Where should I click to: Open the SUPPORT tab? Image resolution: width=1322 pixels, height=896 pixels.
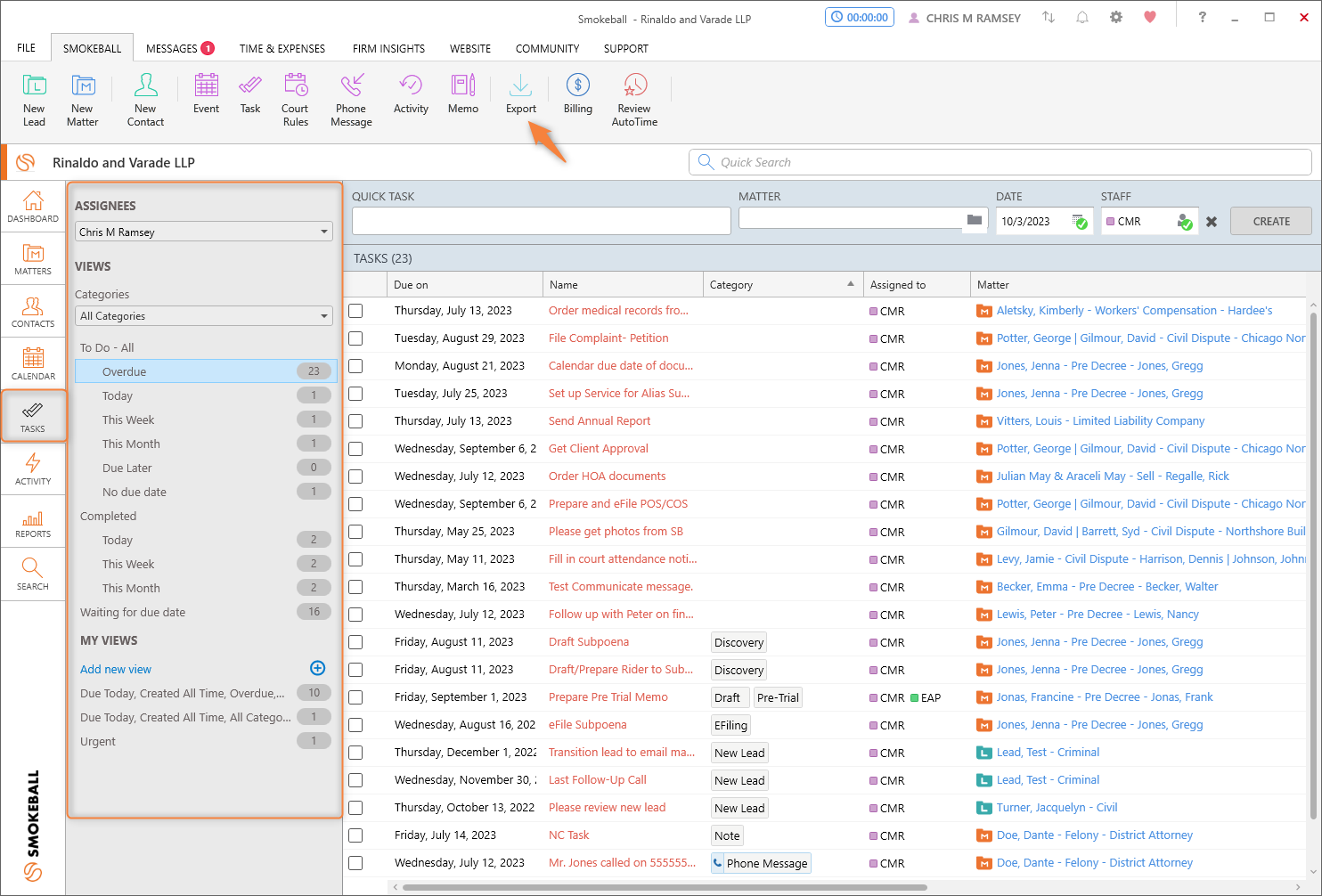click(626, 48)
